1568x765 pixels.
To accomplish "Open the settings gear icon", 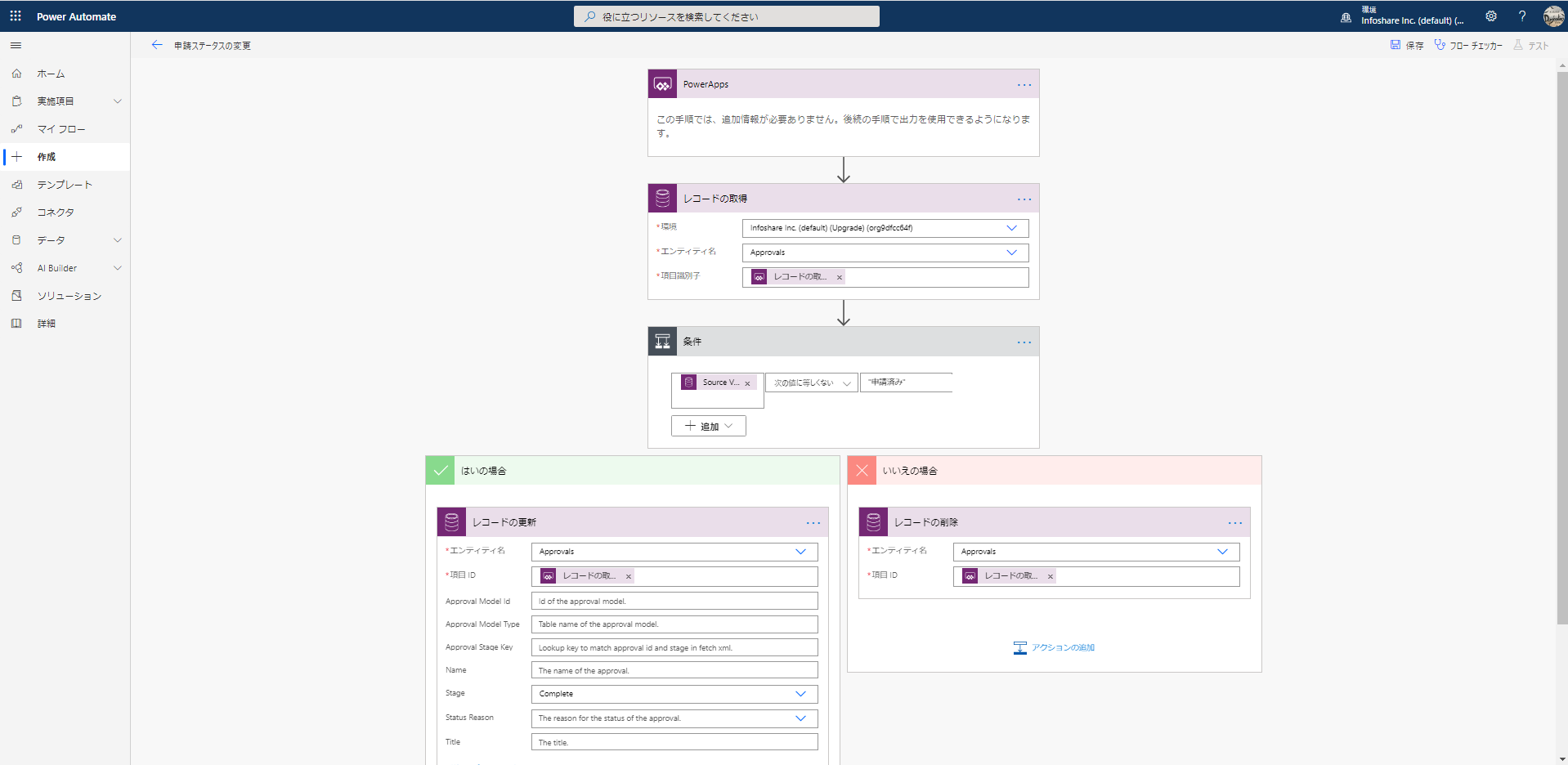I will 1491,16.
